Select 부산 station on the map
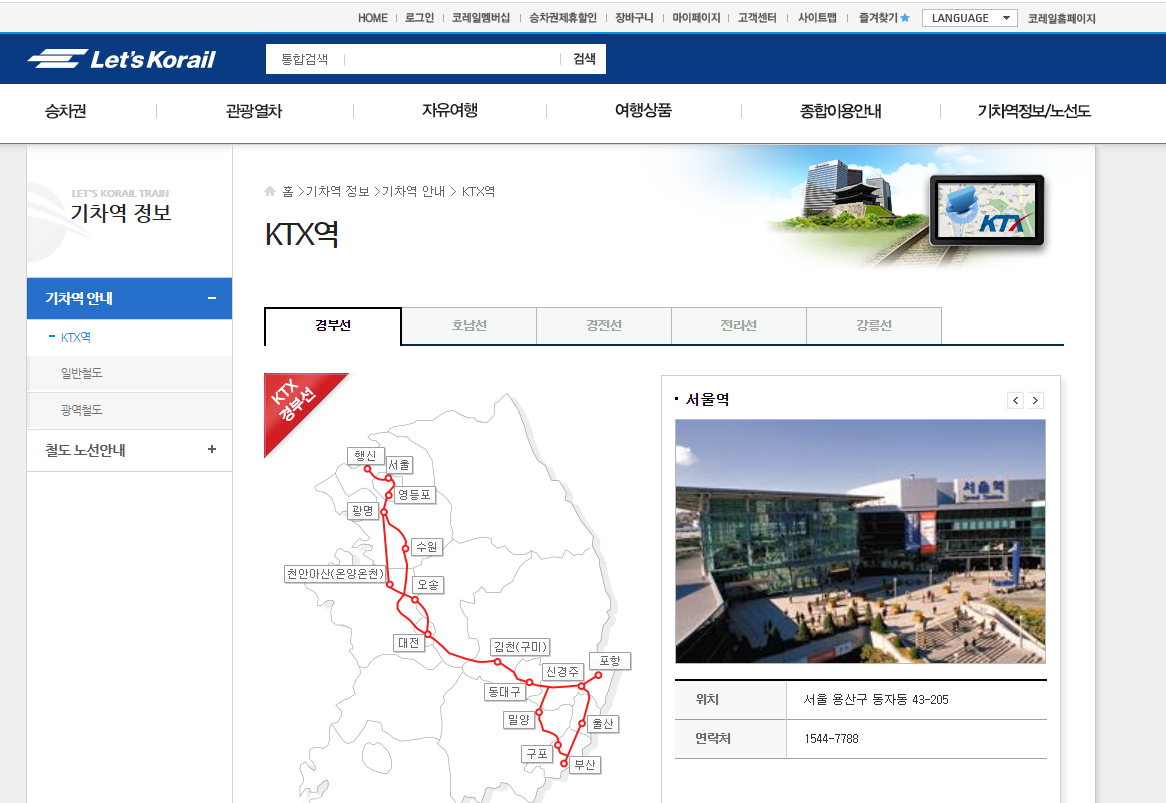Image resolution: width=1166 pixels, height=803 pixels. 585,764
